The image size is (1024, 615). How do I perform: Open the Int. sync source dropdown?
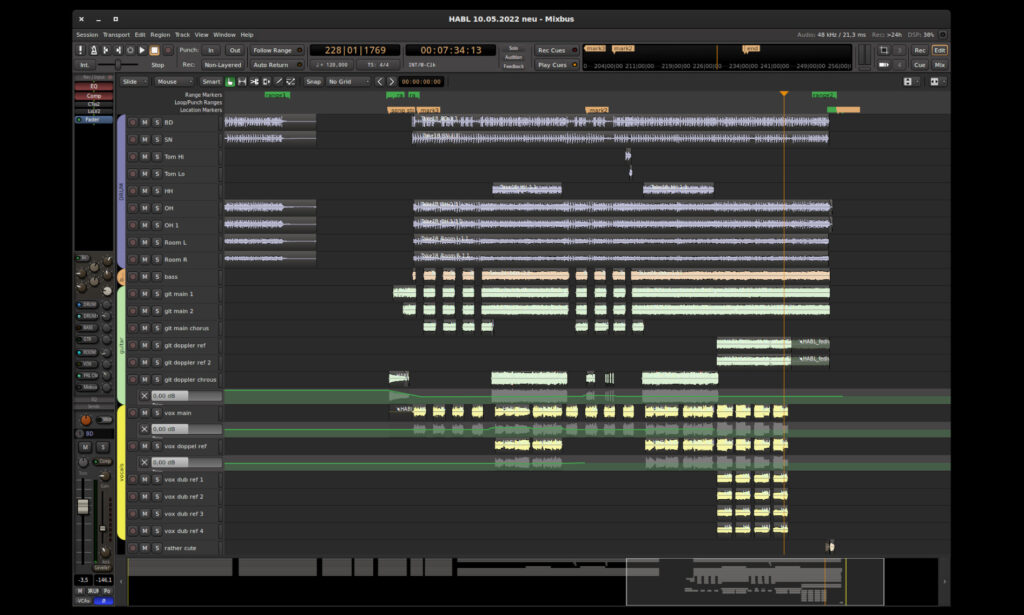[85, 65]
